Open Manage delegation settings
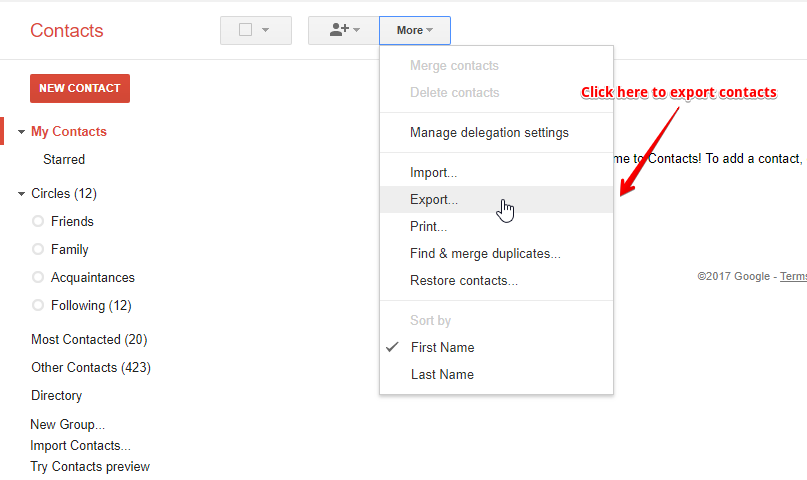This screenshot has height=480, width=807. click(x=496, y=133)
